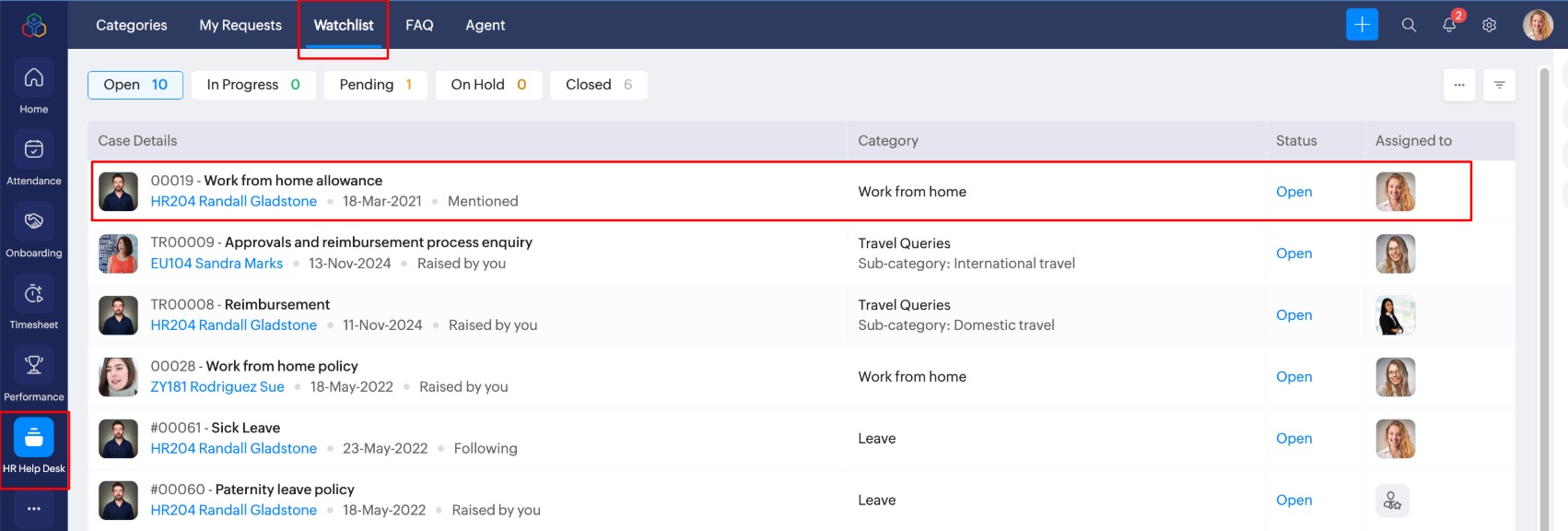The image size is (1568, 531).
Task: Switch to the My Requests tab
Action: pyautogui.click(x=240, y=25)
